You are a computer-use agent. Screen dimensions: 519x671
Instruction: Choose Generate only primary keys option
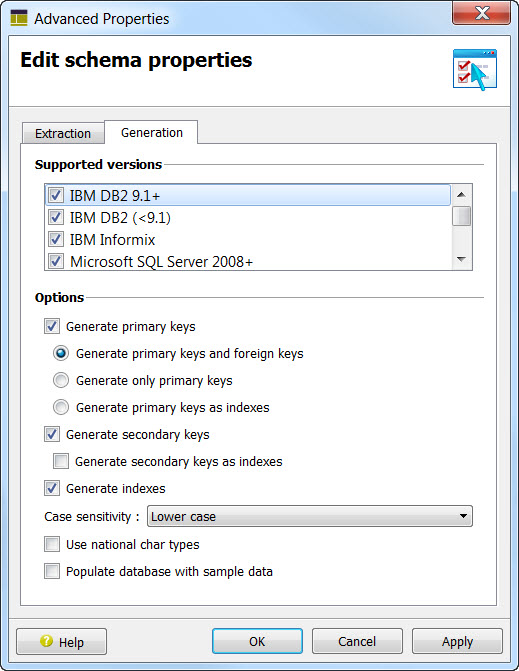pyautogui.click(x=61, y=380)
